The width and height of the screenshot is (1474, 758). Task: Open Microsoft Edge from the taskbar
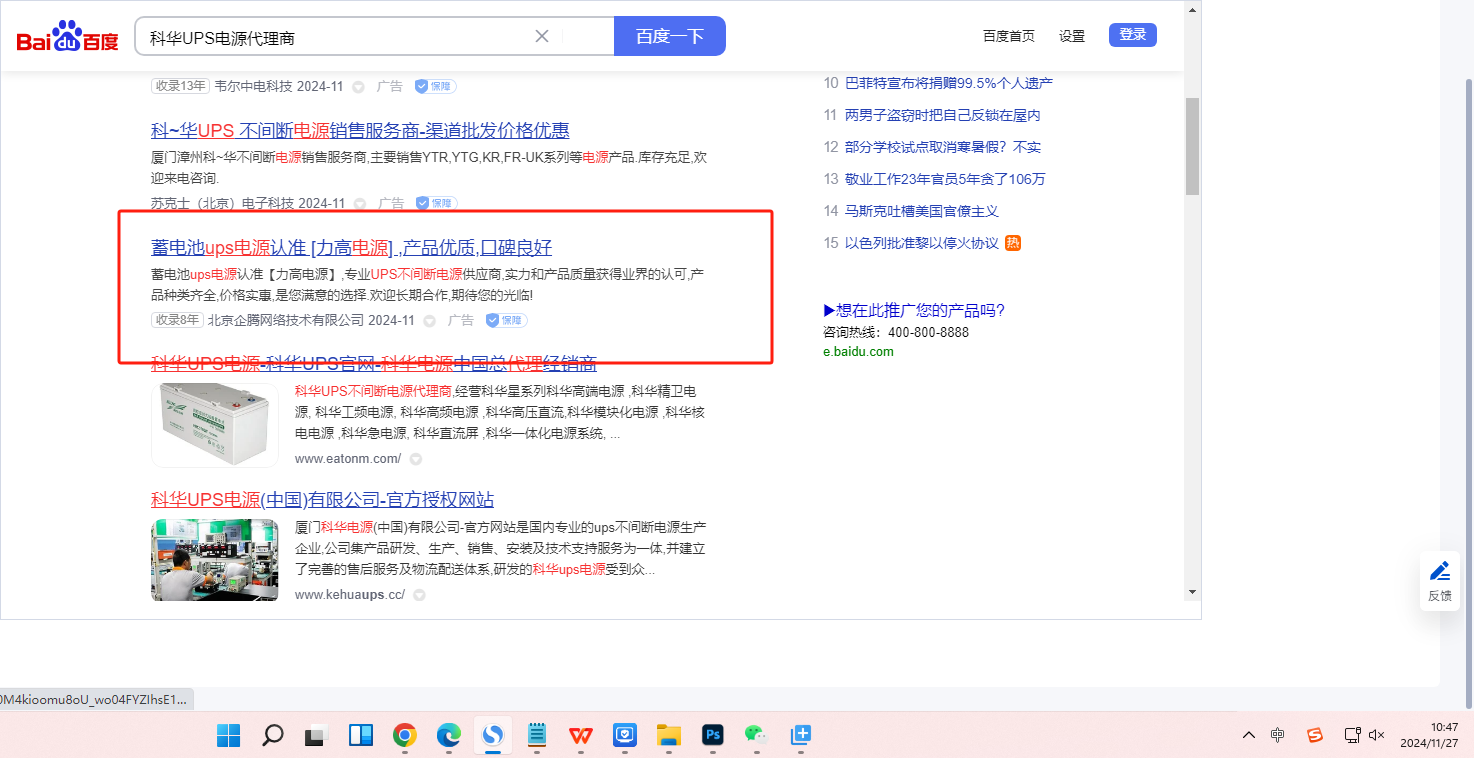[x=448, y=736]
